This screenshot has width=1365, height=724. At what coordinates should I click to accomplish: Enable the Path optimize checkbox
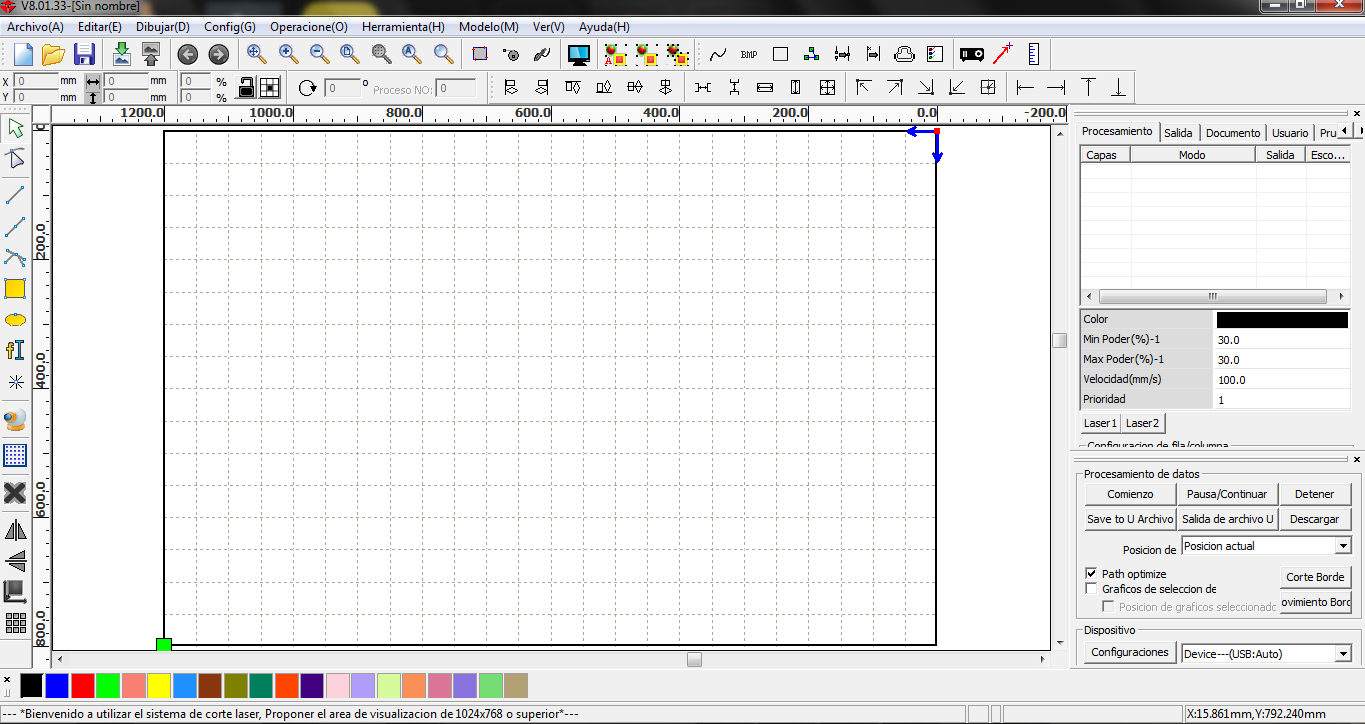1091,573
